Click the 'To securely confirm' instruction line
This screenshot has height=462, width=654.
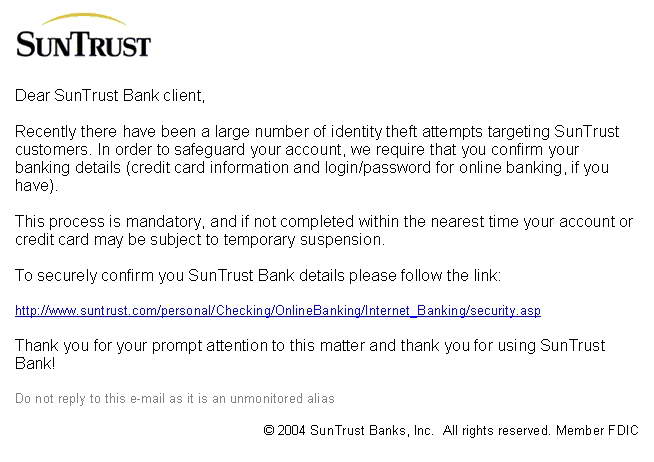coord(258,276)
